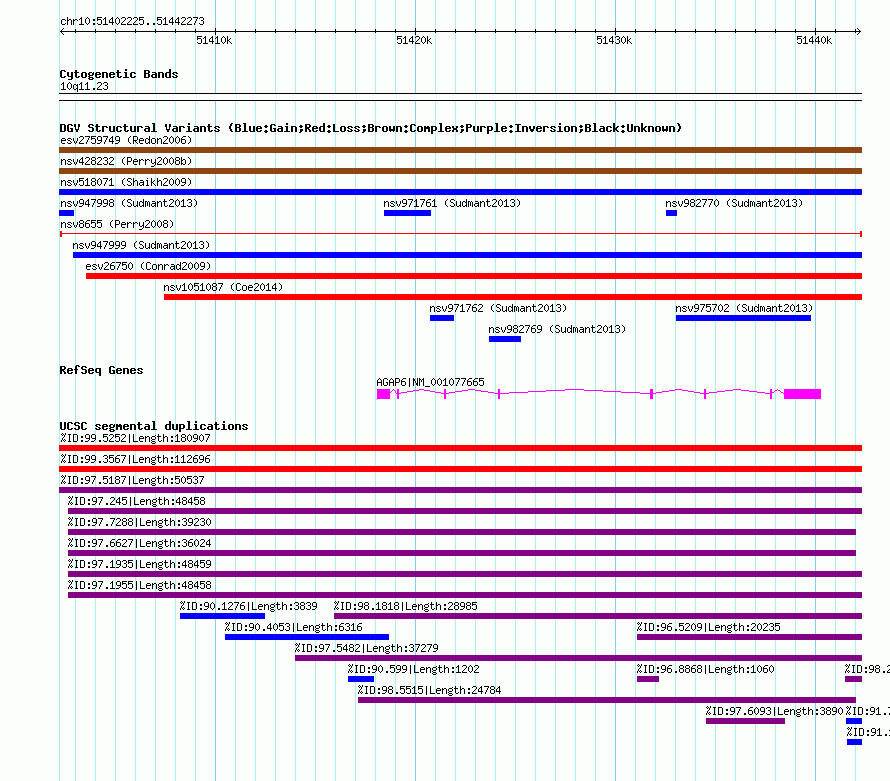The image size is (890, 781).
Task: Click short blue bar under nsv947998
Action: click(x=66, y=213)
